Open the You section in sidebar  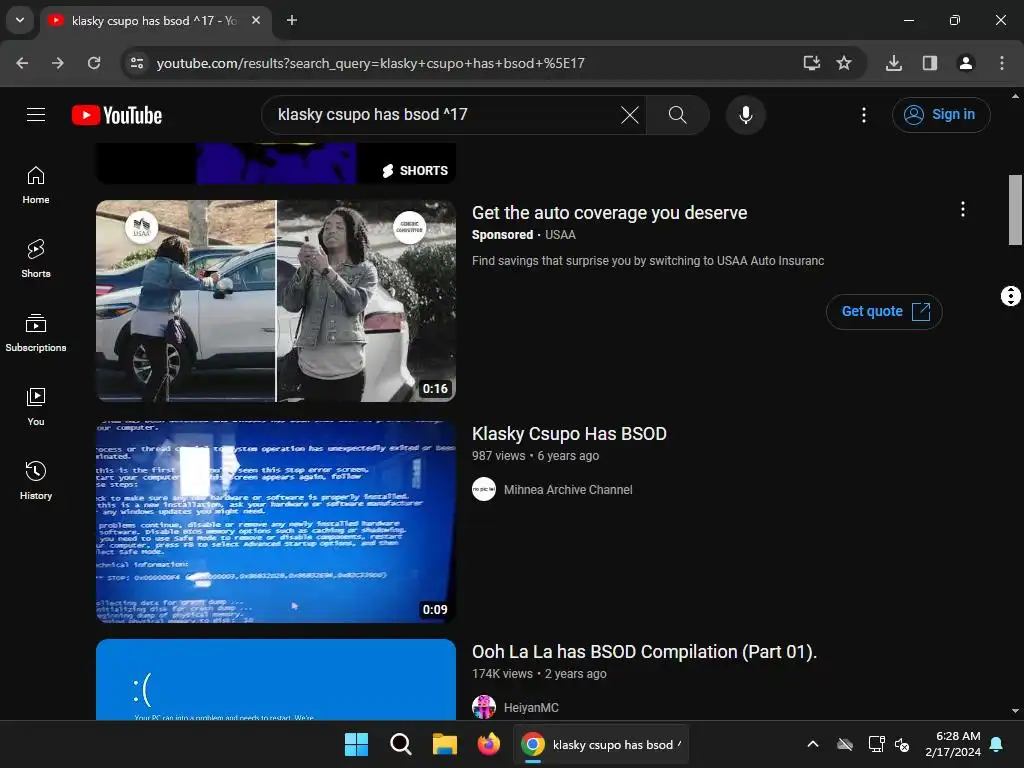click(36, 406)
